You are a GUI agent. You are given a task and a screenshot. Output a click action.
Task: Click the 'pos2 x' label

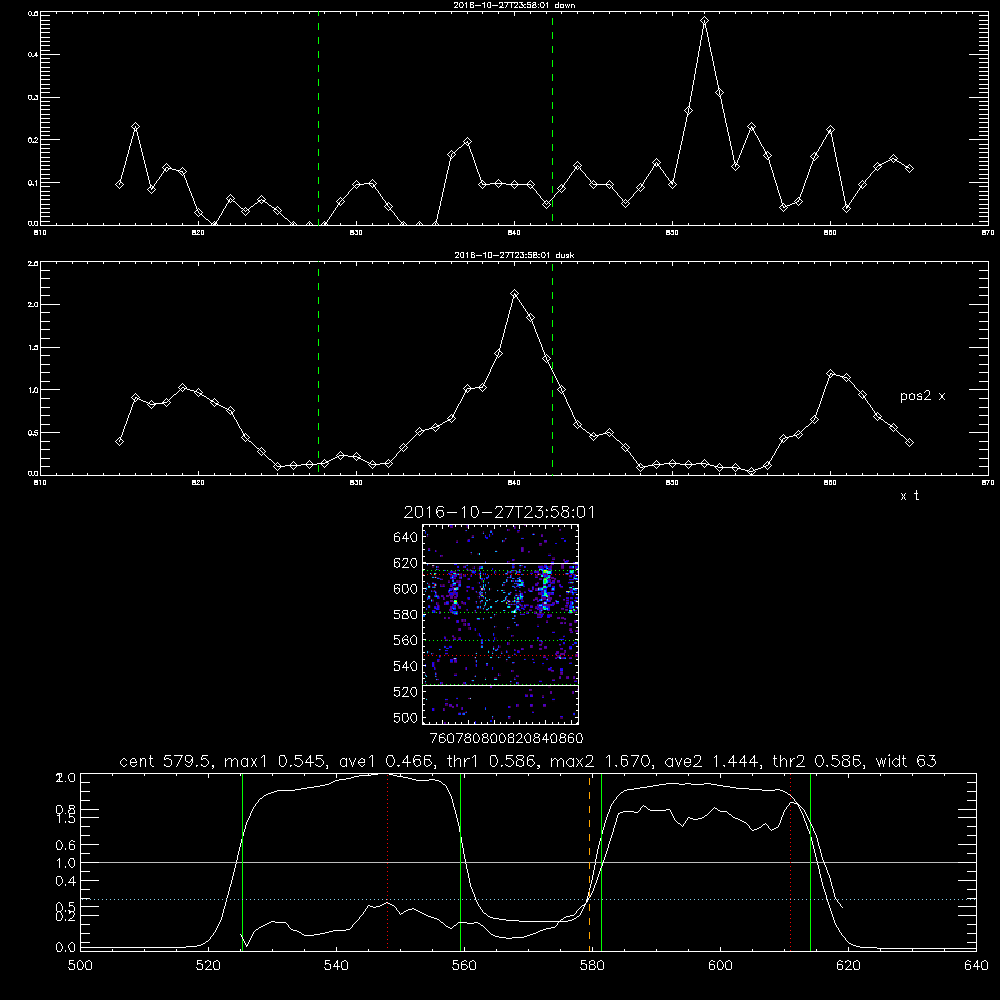pos(922,396)
